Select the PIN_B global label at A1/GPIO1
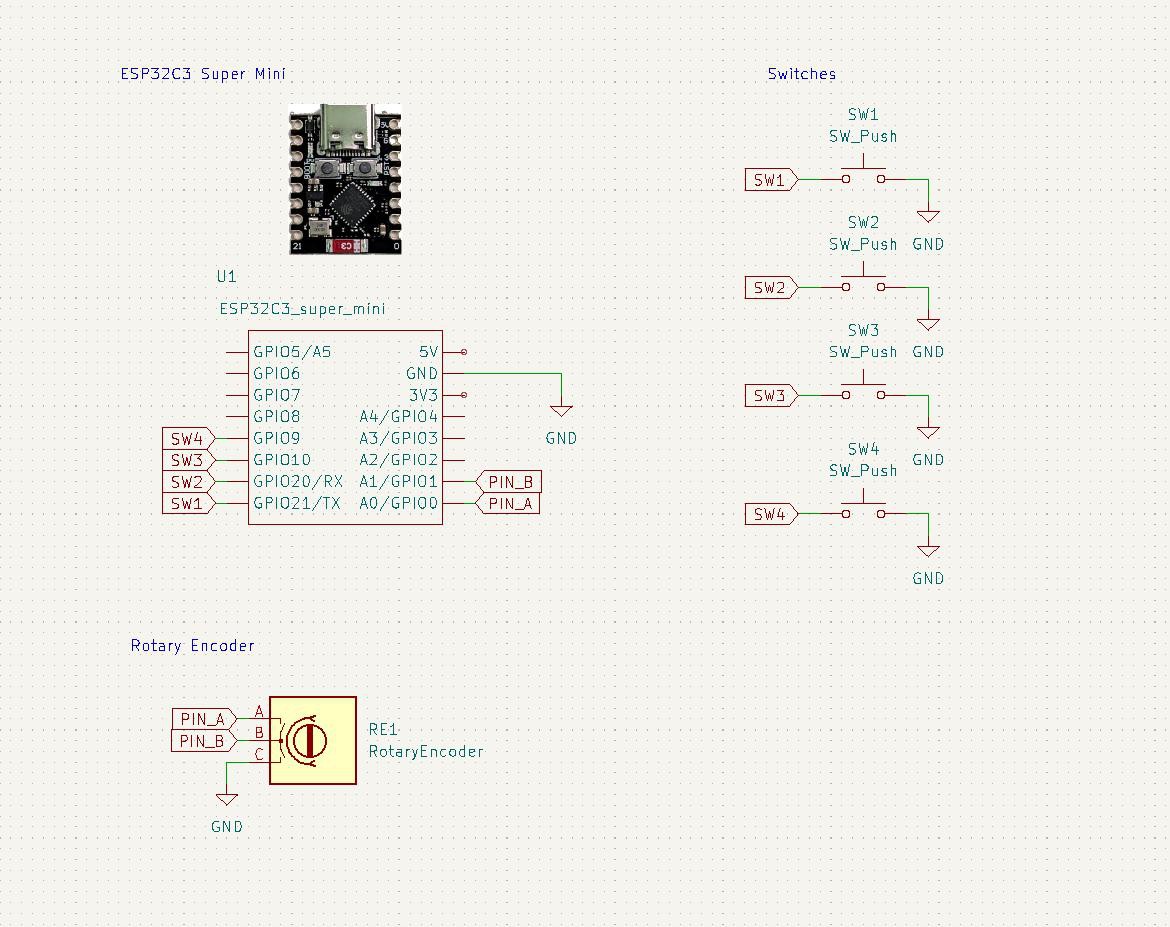 (x=508, y=481)
